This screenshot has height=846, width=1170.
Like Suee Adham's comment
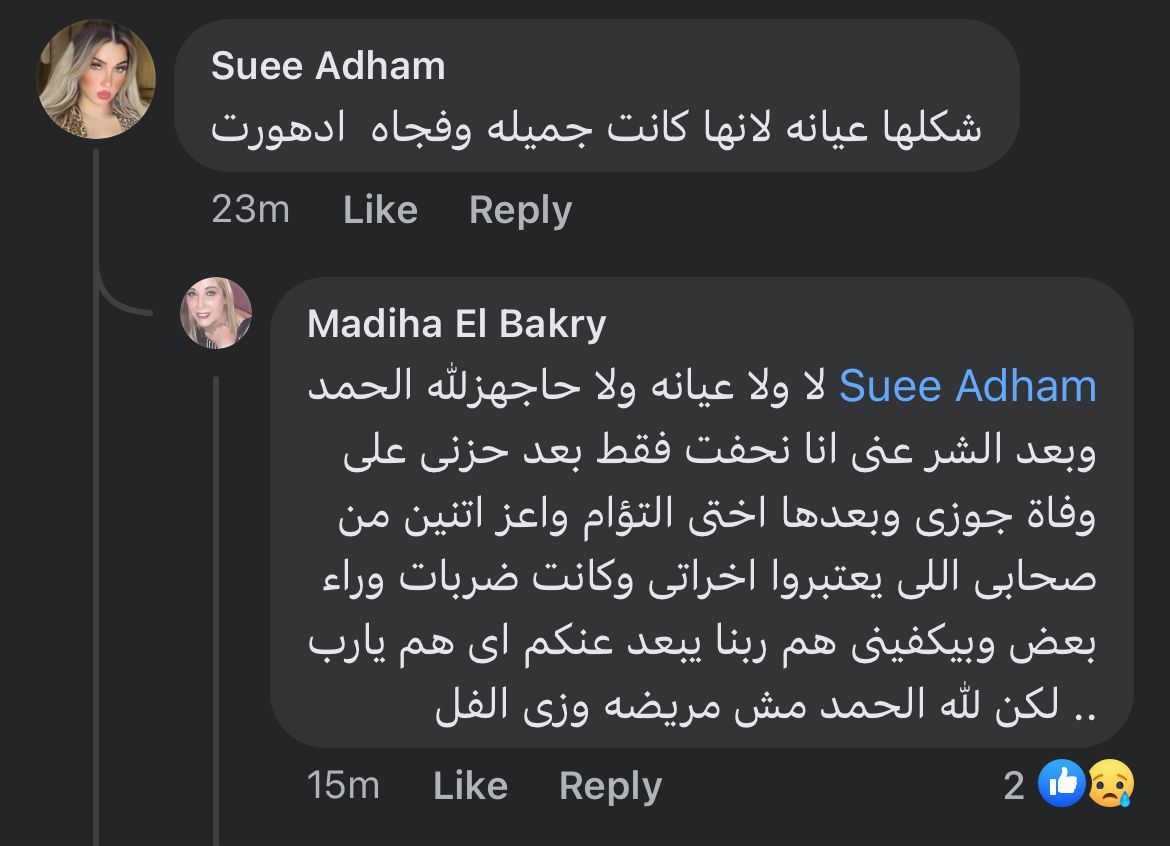click(x=380, y=210)
